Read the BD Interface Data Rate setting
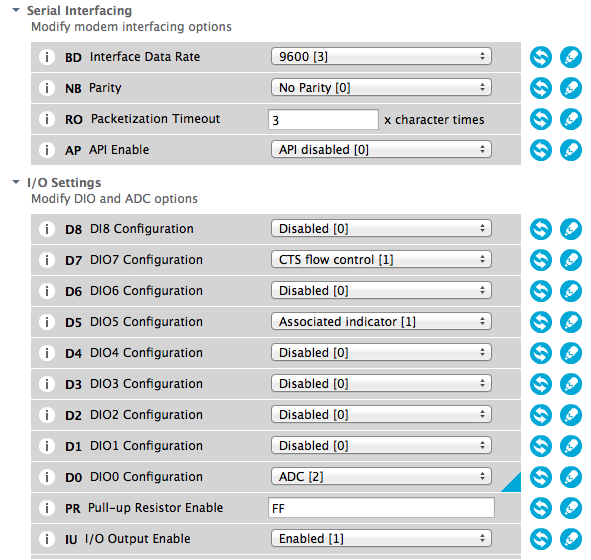The width and height of the screenshot is (591, 560). pos(541,57)
